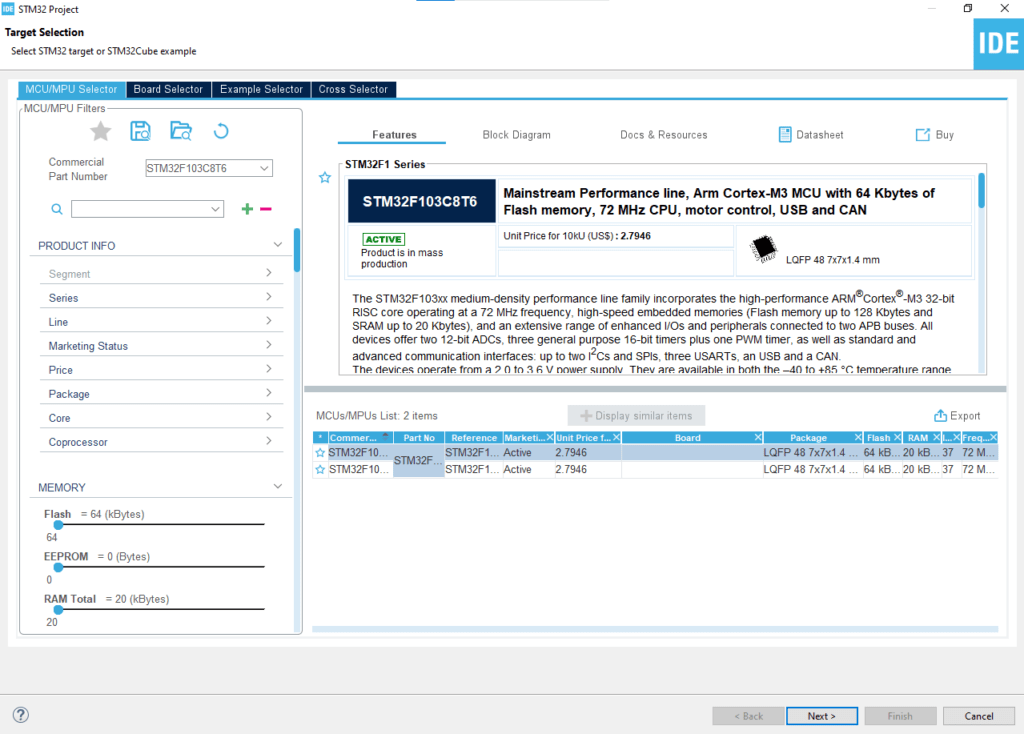The width and height of the screenshot is (1024, 734).
Task: Click the Next button
Action: point(822,716)
